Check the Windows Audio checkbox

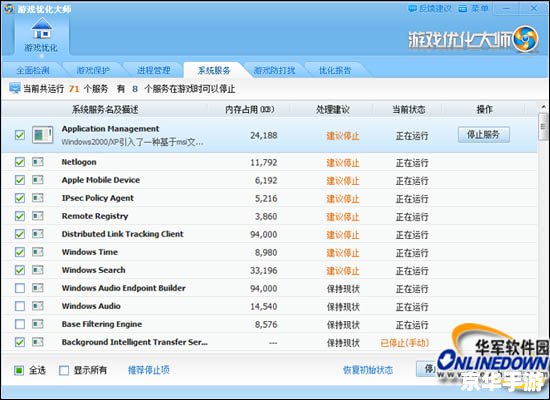[20, 306]
